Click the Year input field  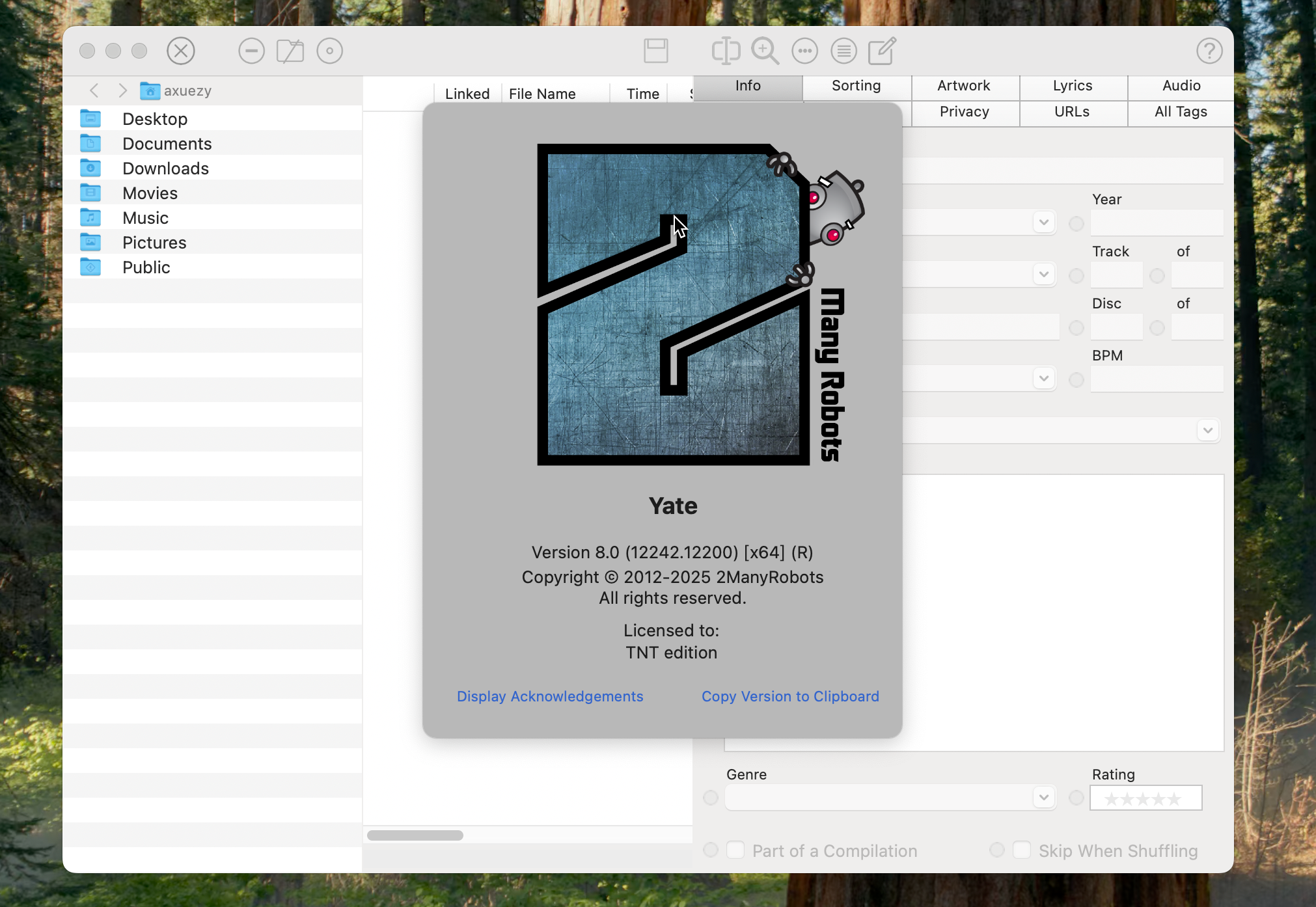pos(1157,223)
